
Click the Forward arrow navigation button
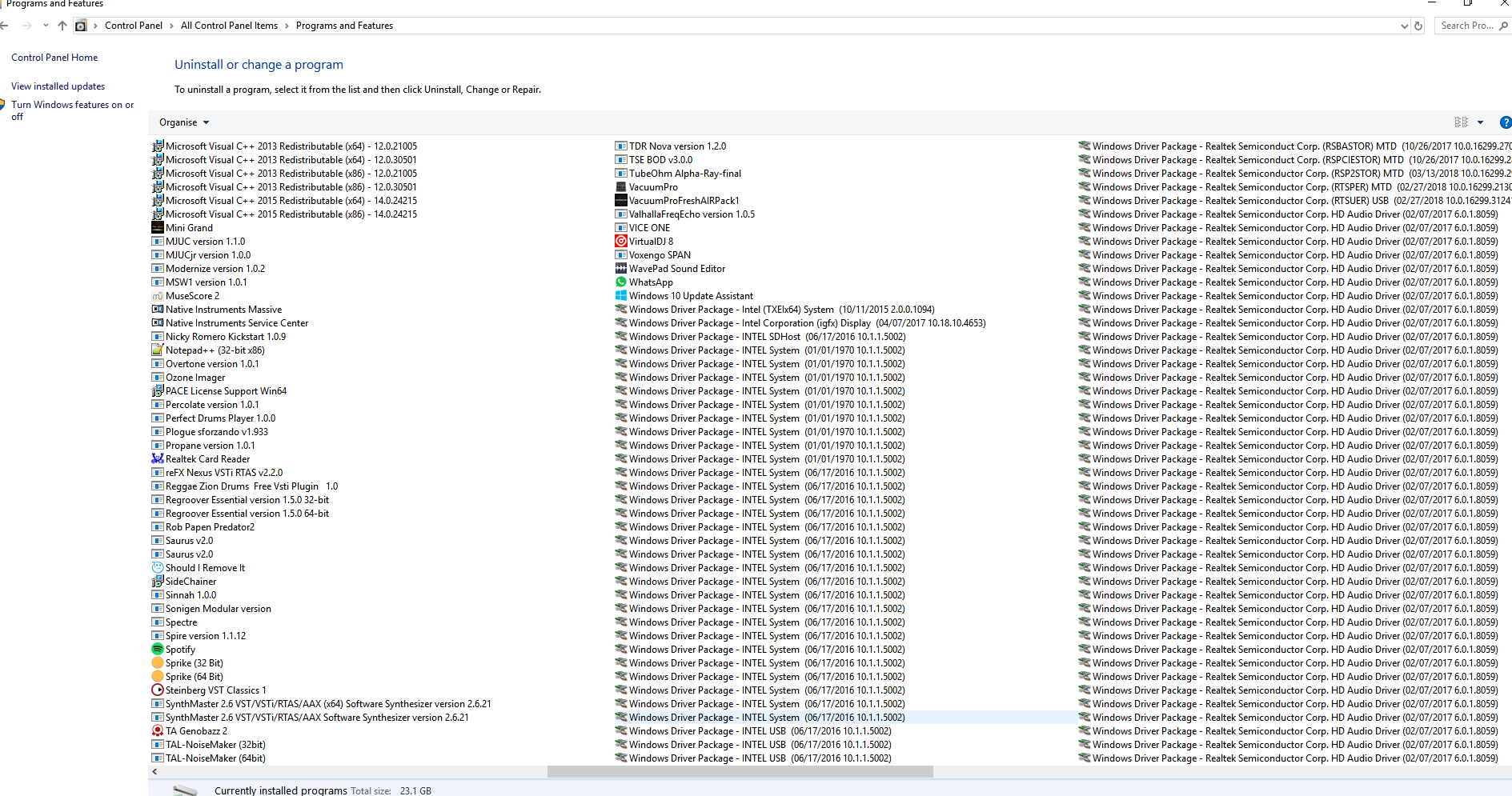pos(27,26)
